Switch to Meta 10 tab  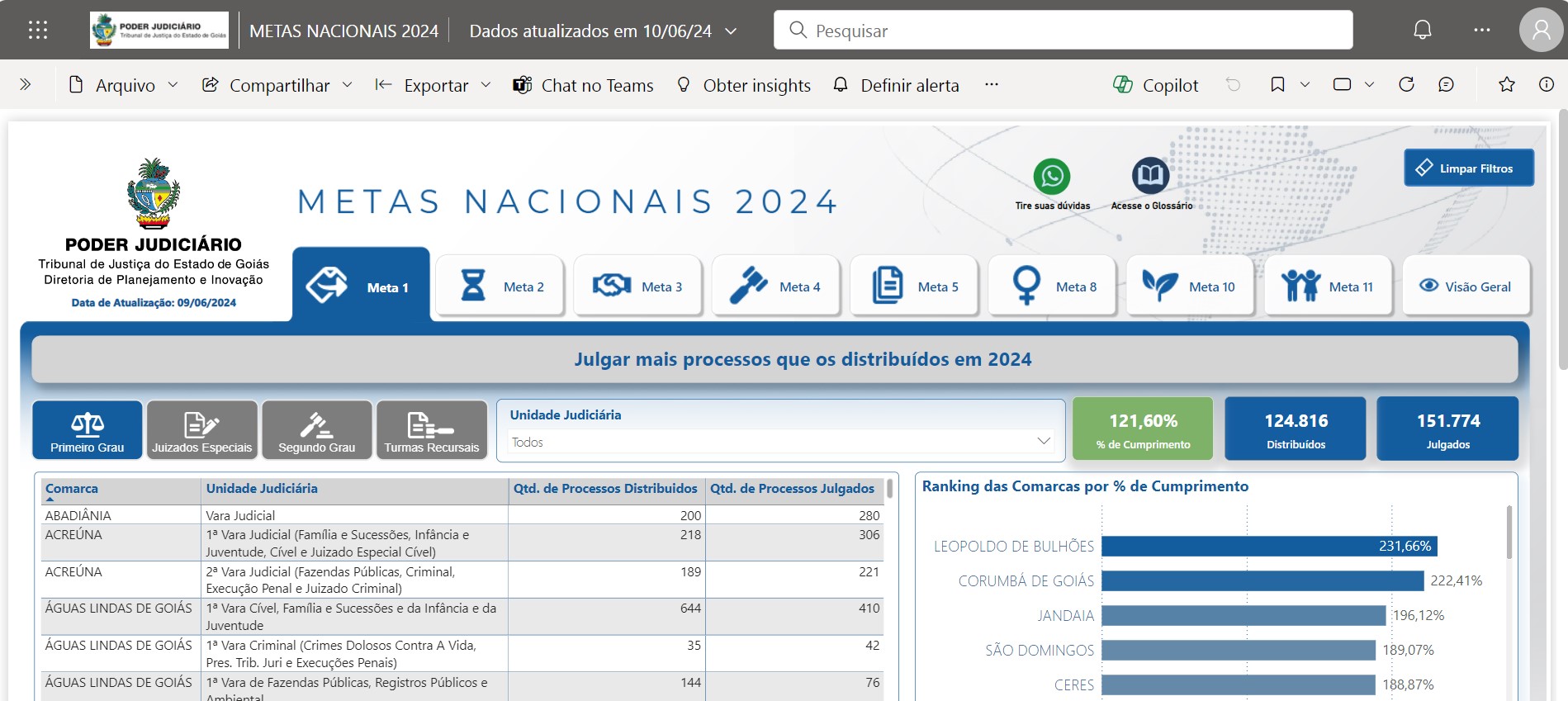pos(1190,287)
